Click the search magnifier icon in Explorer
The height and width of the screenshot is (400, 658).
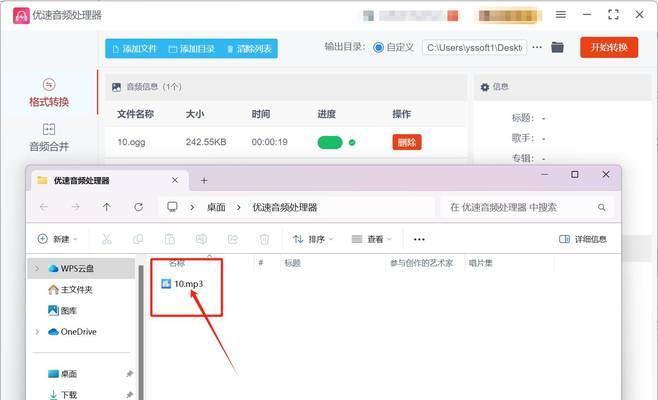(602, 207)
